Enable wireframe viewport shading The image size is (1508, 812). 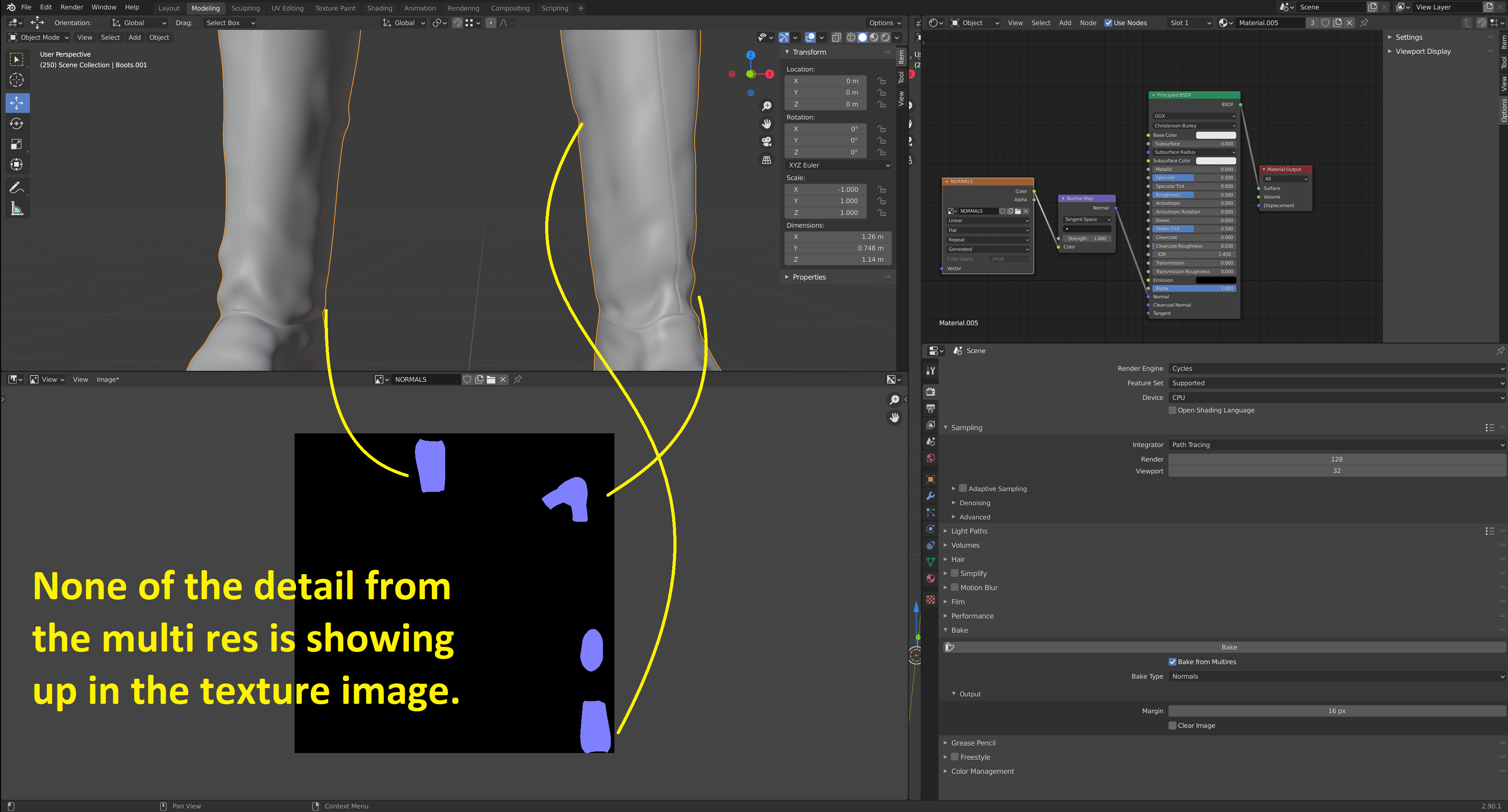[852, 37]
